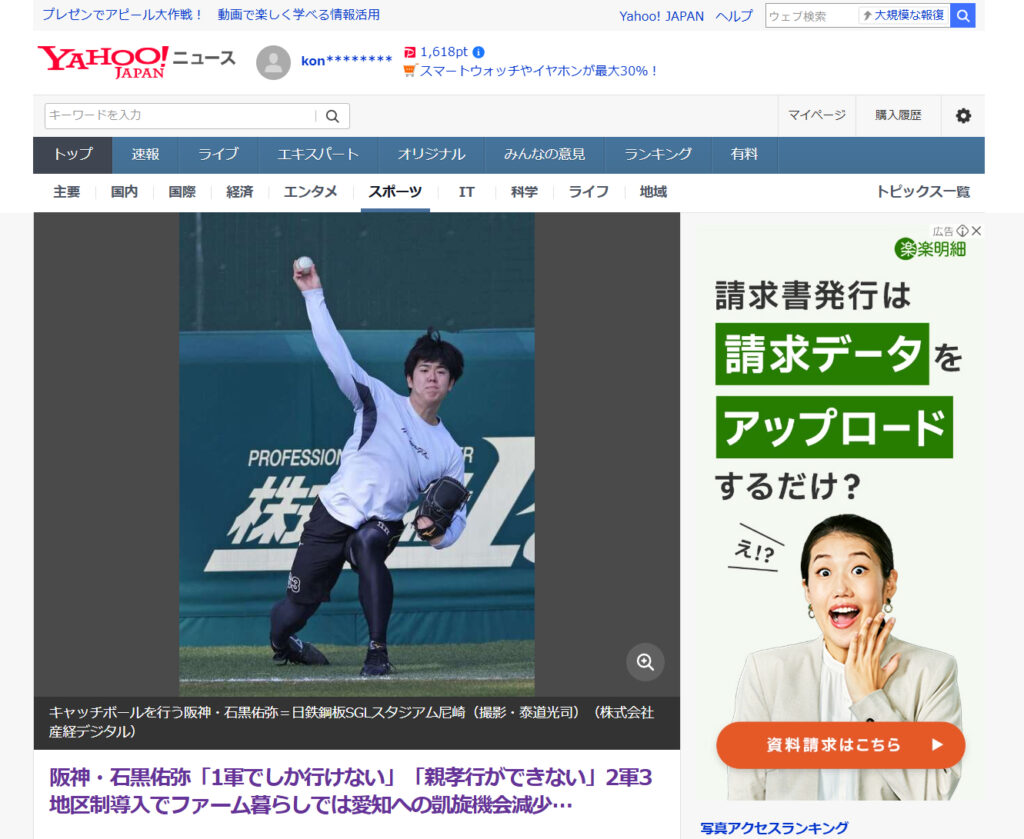Click the PayPay points info icon
The height and width of the screenshot is (839, 1024).
[478, 52]
